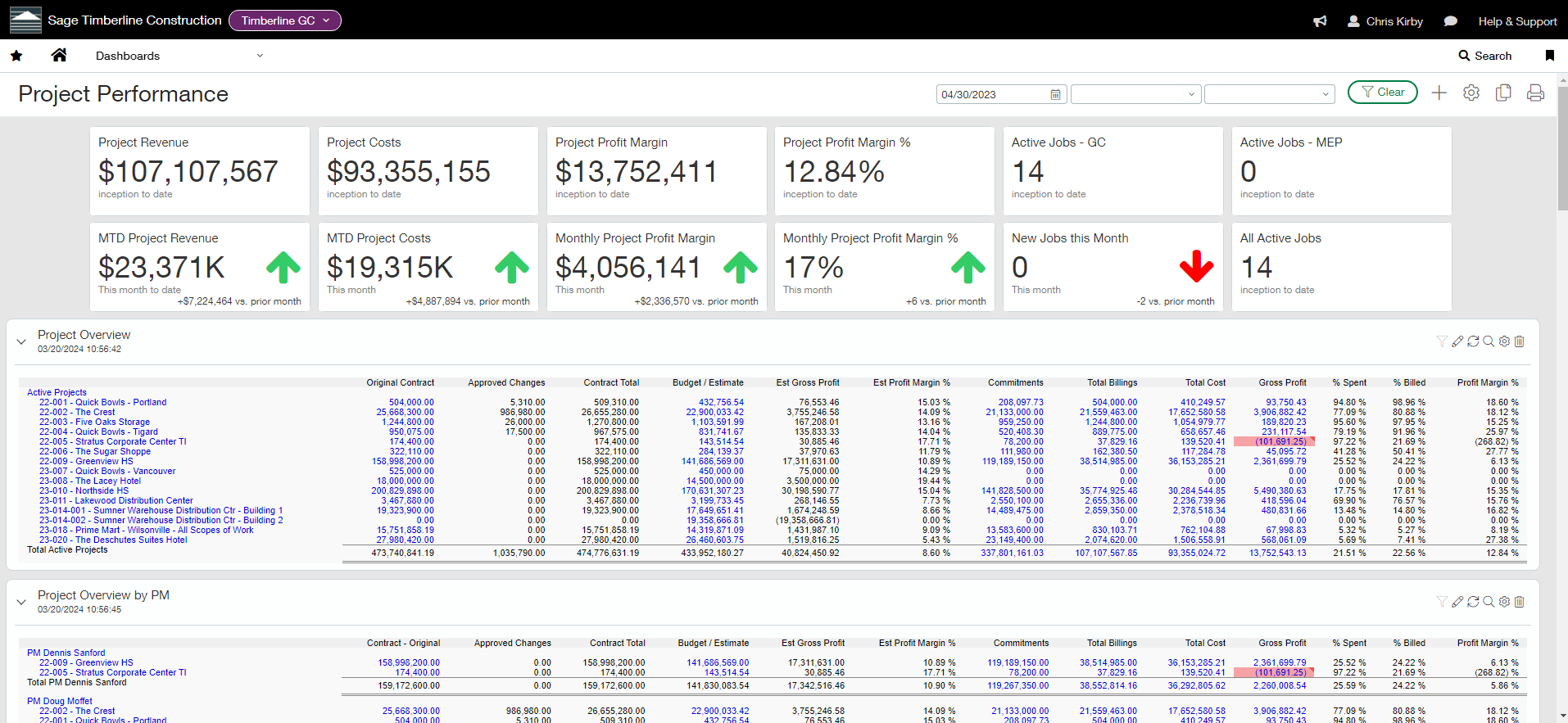Click Help & Support in the header
Viewport: 1568px width, 723px height.
point(1517,21)
